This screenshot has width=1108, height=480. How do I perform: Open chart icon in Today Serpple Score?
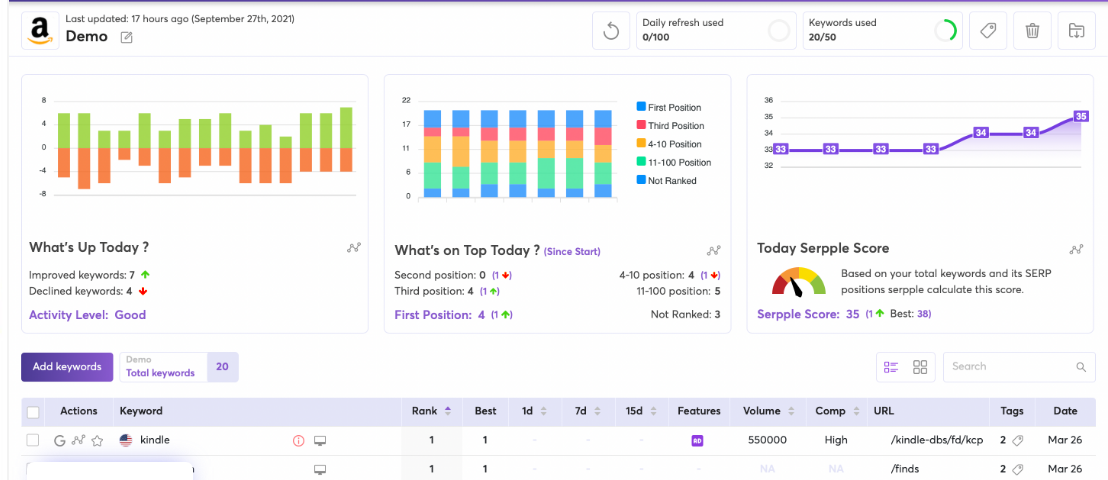coord(1076,250)
